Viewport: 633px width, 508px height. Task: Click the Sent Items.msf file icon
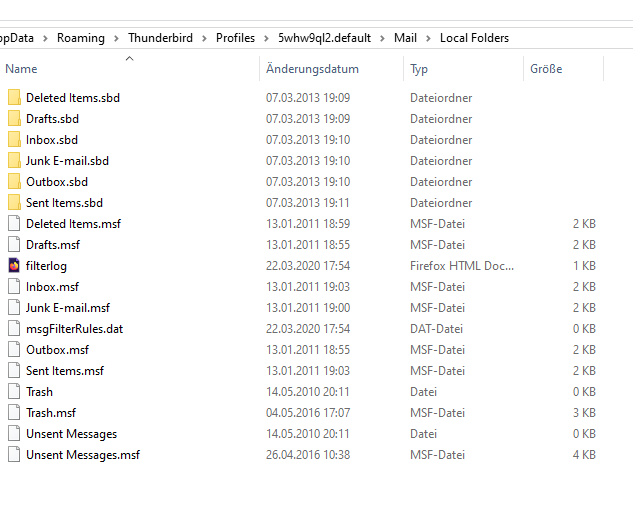tap(14, 371)
